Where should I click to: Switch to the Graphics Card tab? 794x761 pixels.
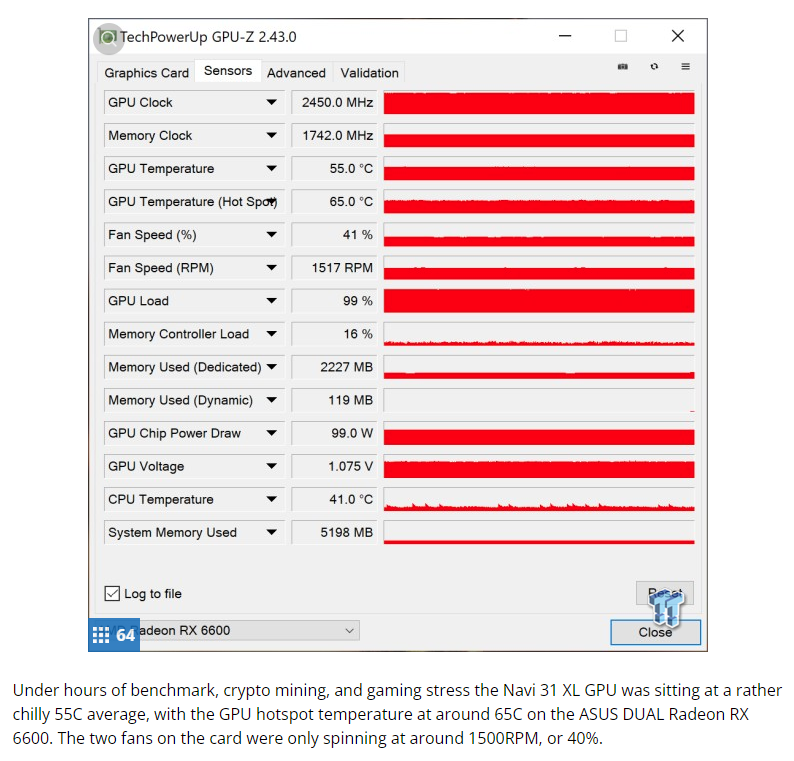click(146, 73)
